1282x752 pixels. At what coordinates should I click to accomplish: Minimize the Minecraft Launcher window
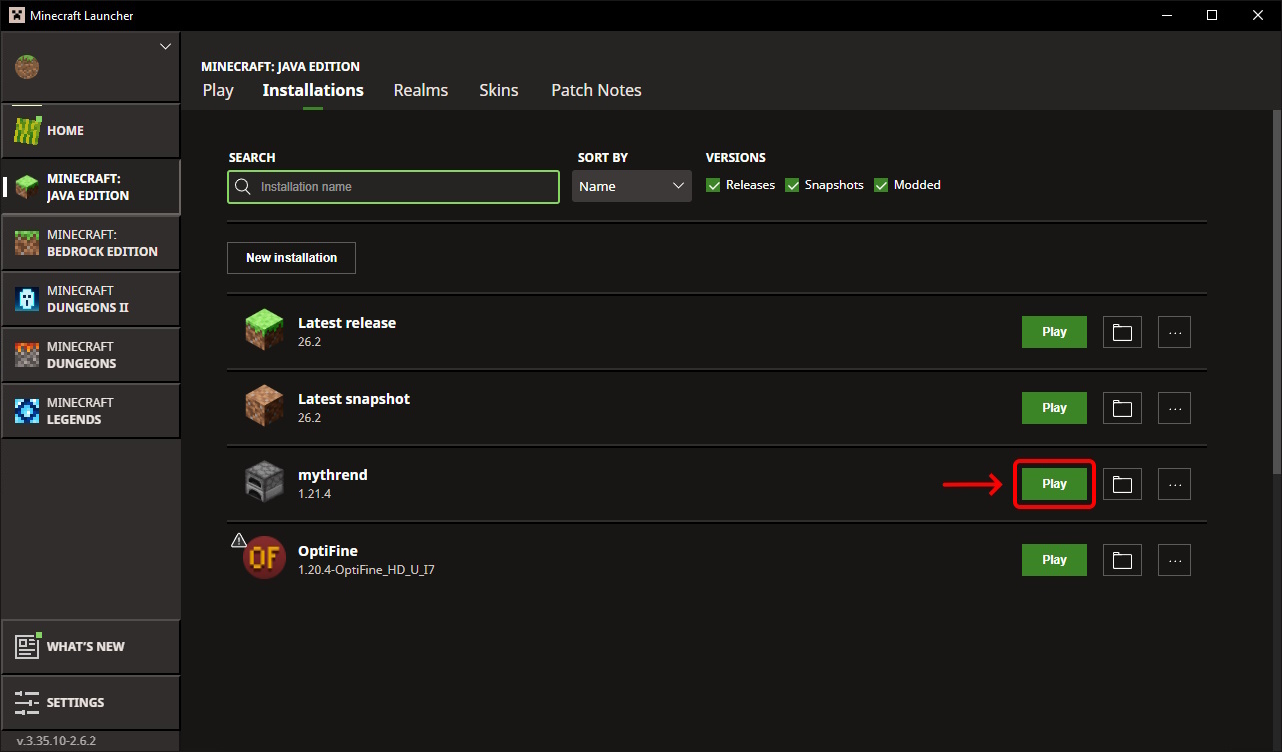coord(1166,15)
